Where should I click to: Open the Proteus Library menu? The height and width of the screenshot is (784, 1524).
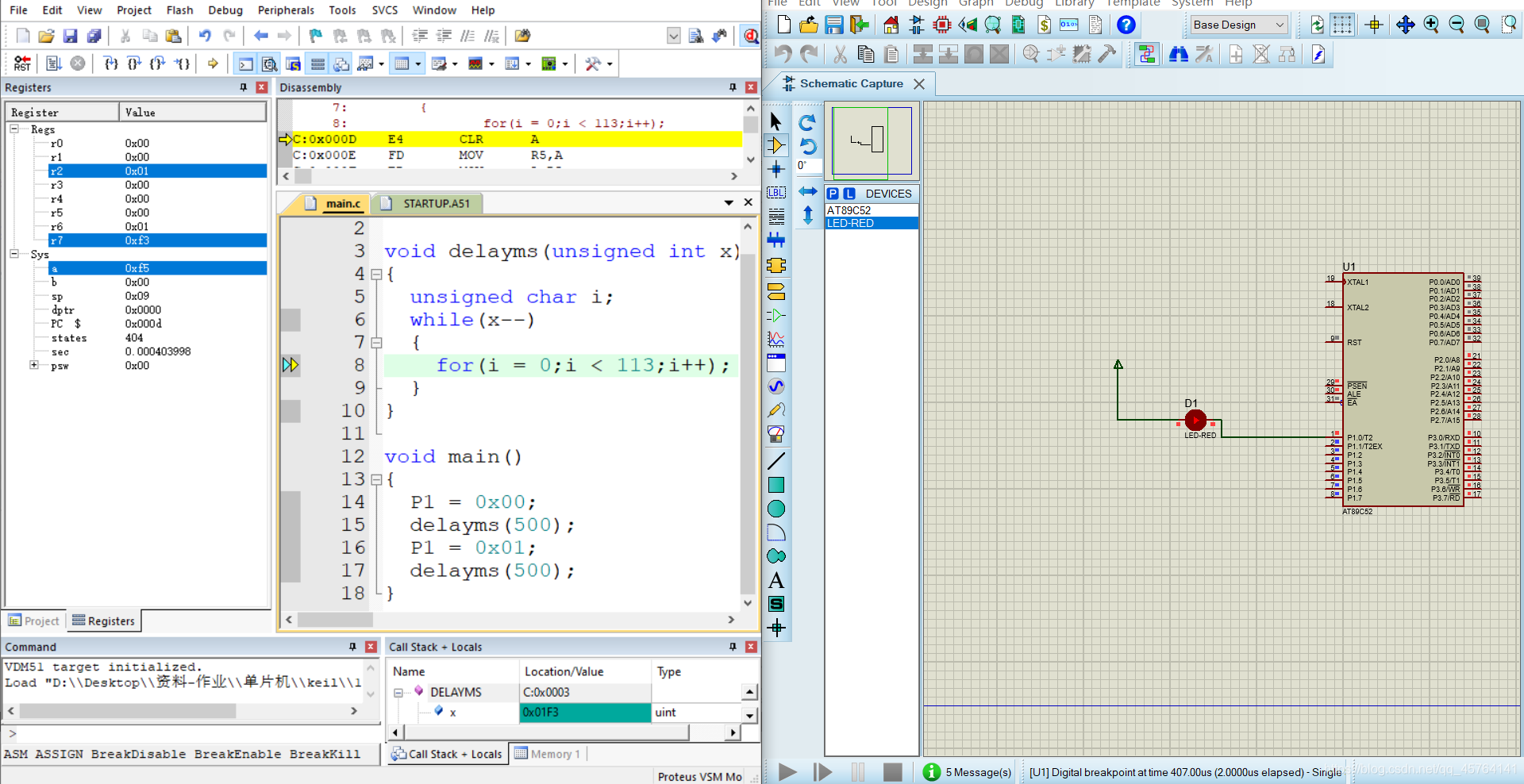coord(1075,3)
